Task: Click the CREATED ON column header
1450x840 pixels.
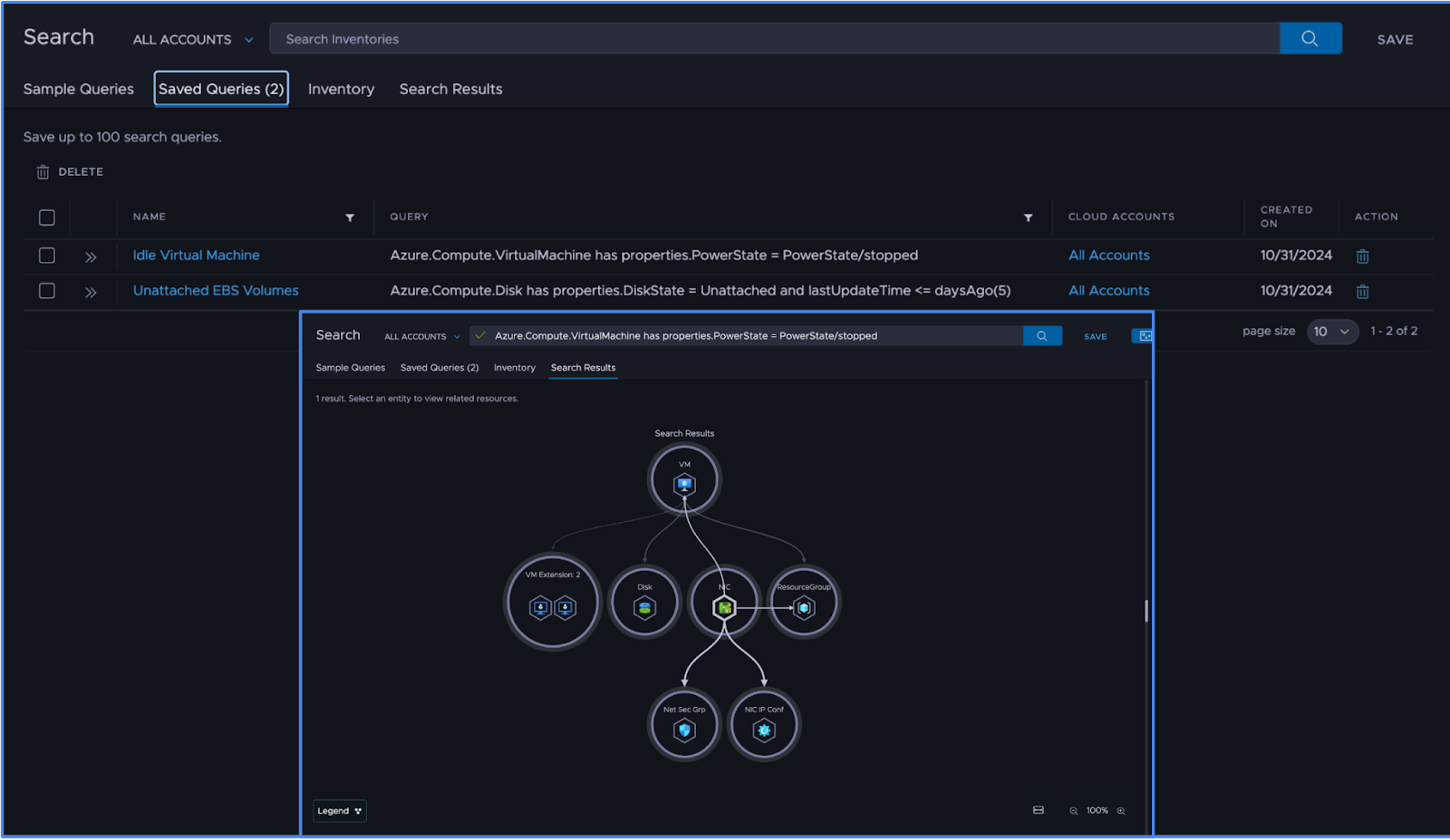Action: coord(1286,217)
